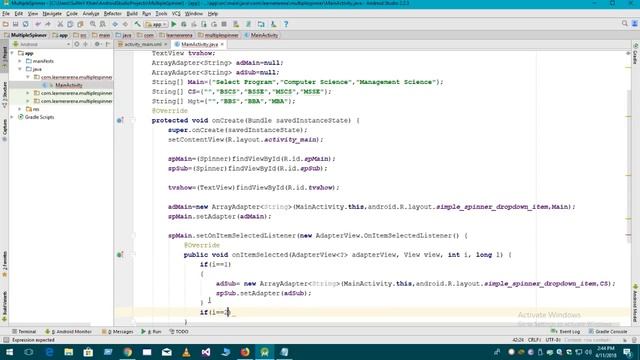Run the app with green play button

coord(174,24)
